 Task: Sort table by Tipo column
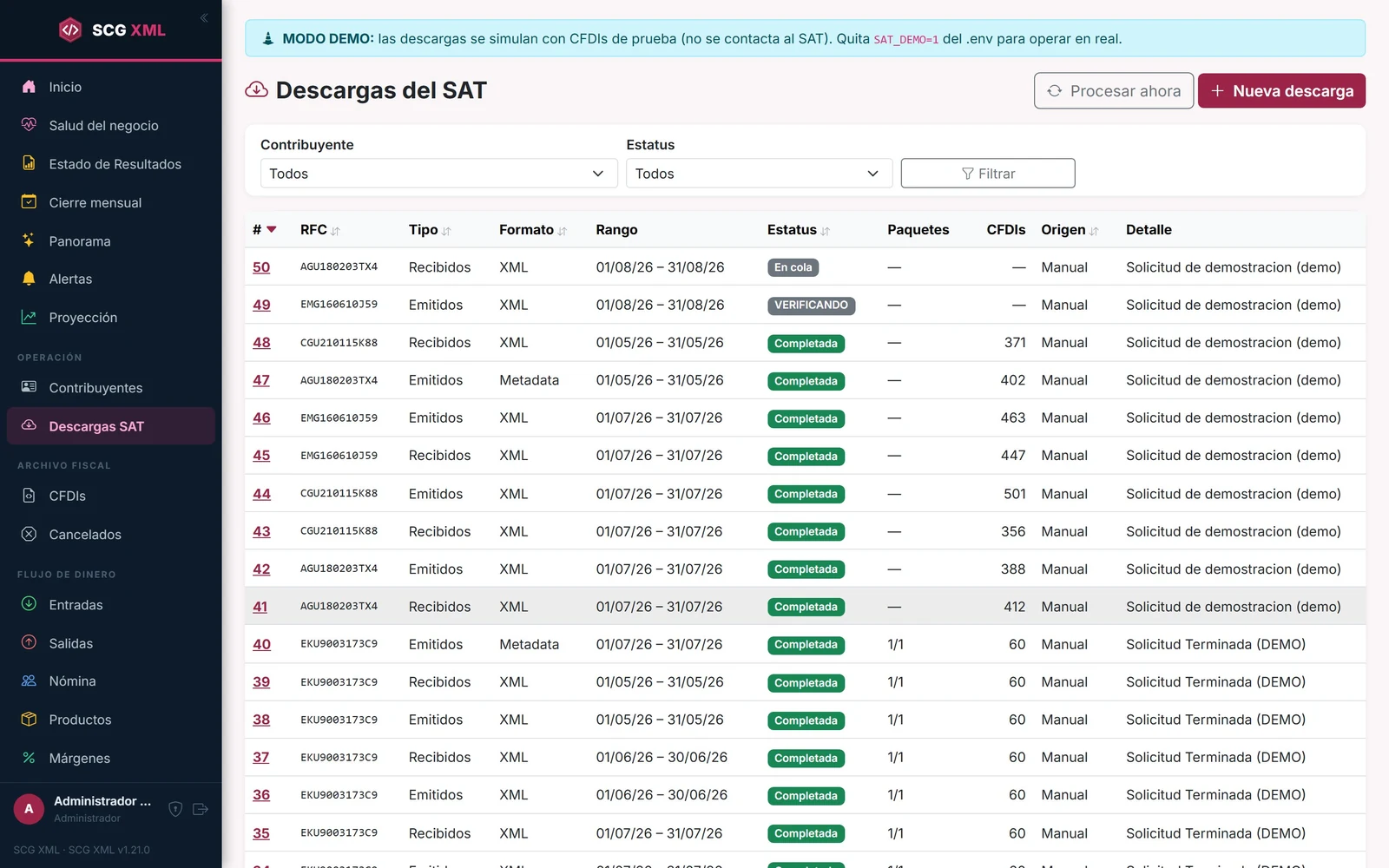[x=430, y=230]
